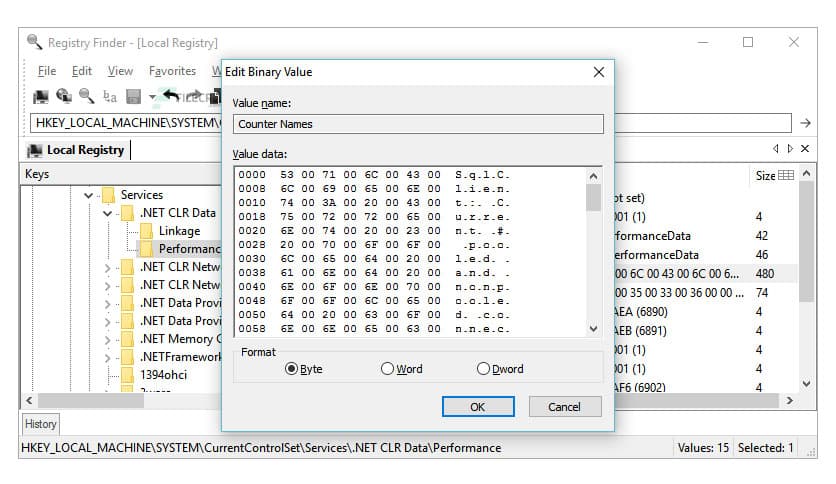Open the File menu

[47, 71]
